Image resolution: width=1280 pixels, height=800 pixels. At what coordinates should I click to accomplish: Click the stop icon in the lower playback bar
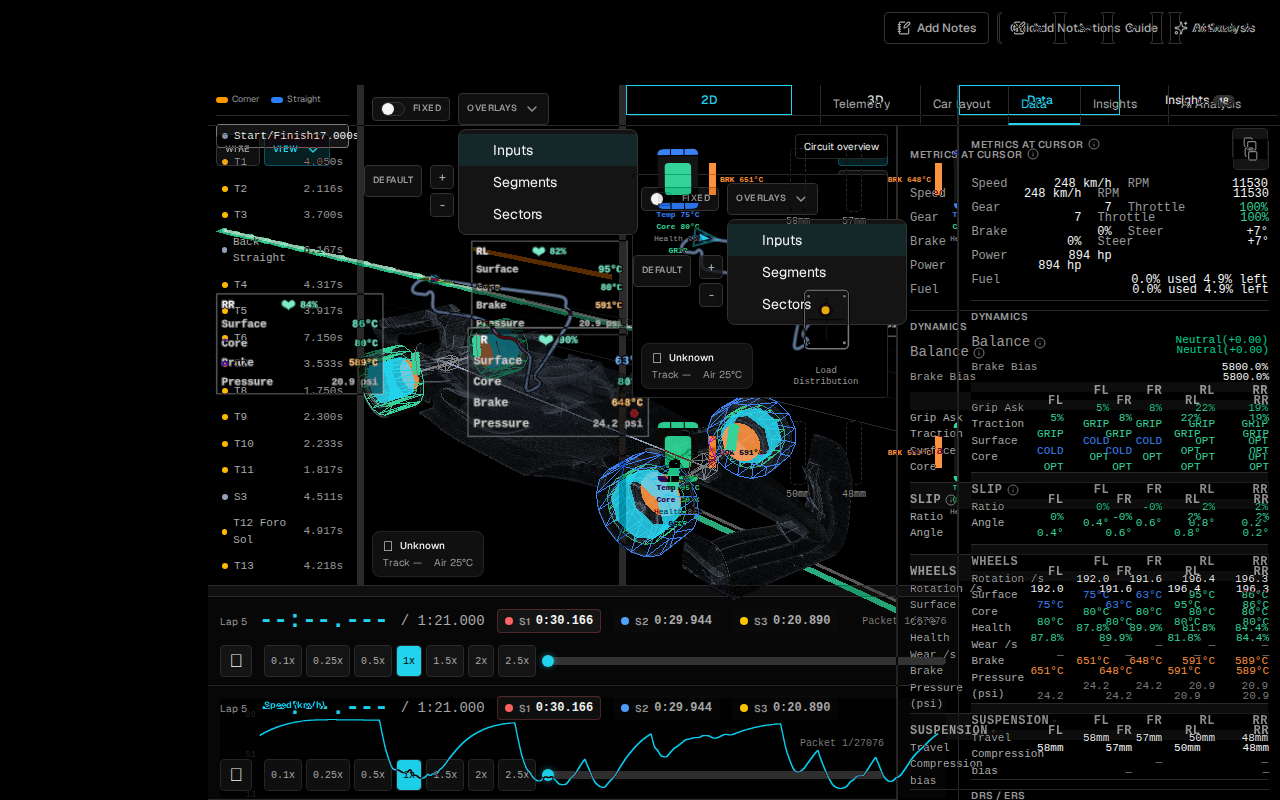236,775
